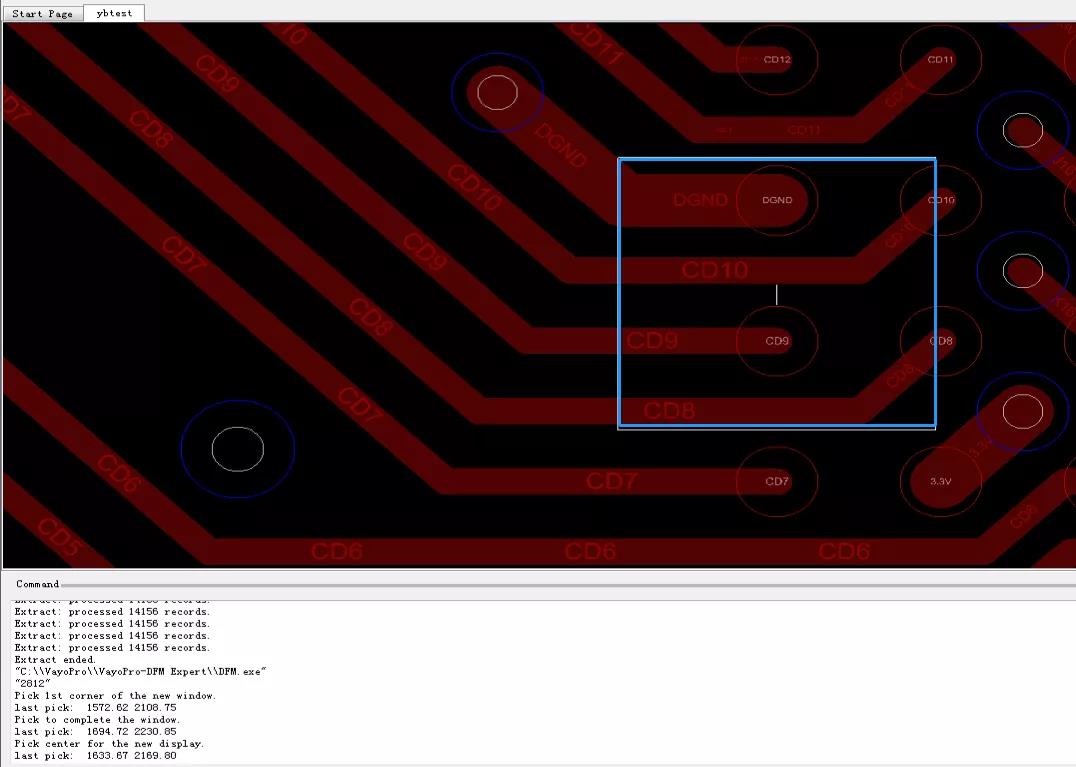The image size is (1076, 767).
Task: Select the CD12 pad
Action: 777,60
